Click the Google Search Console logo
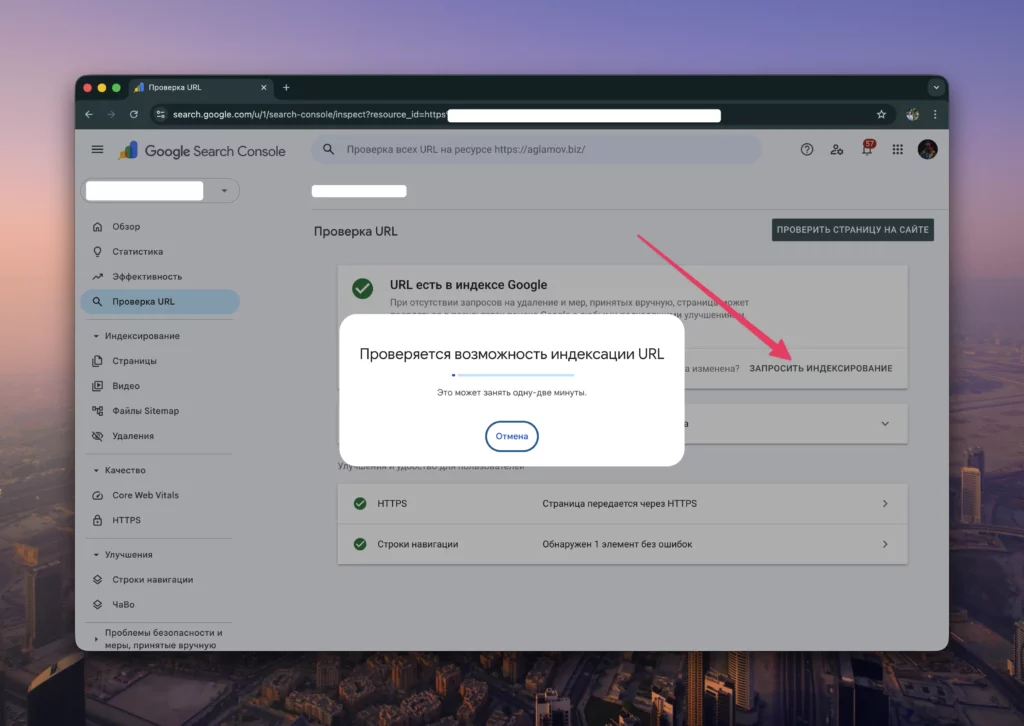The width and height of the screenshot is (1024, 726). click(202, 151)
